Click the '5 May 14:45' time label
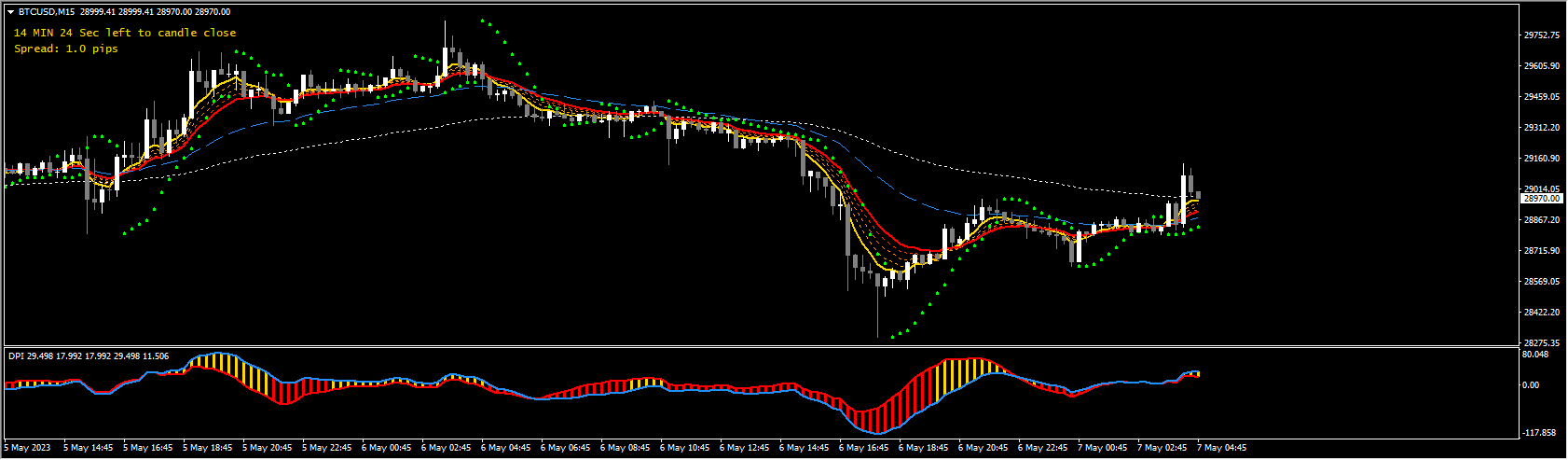Screen dimensions: 1568x460 pos(89,448)
